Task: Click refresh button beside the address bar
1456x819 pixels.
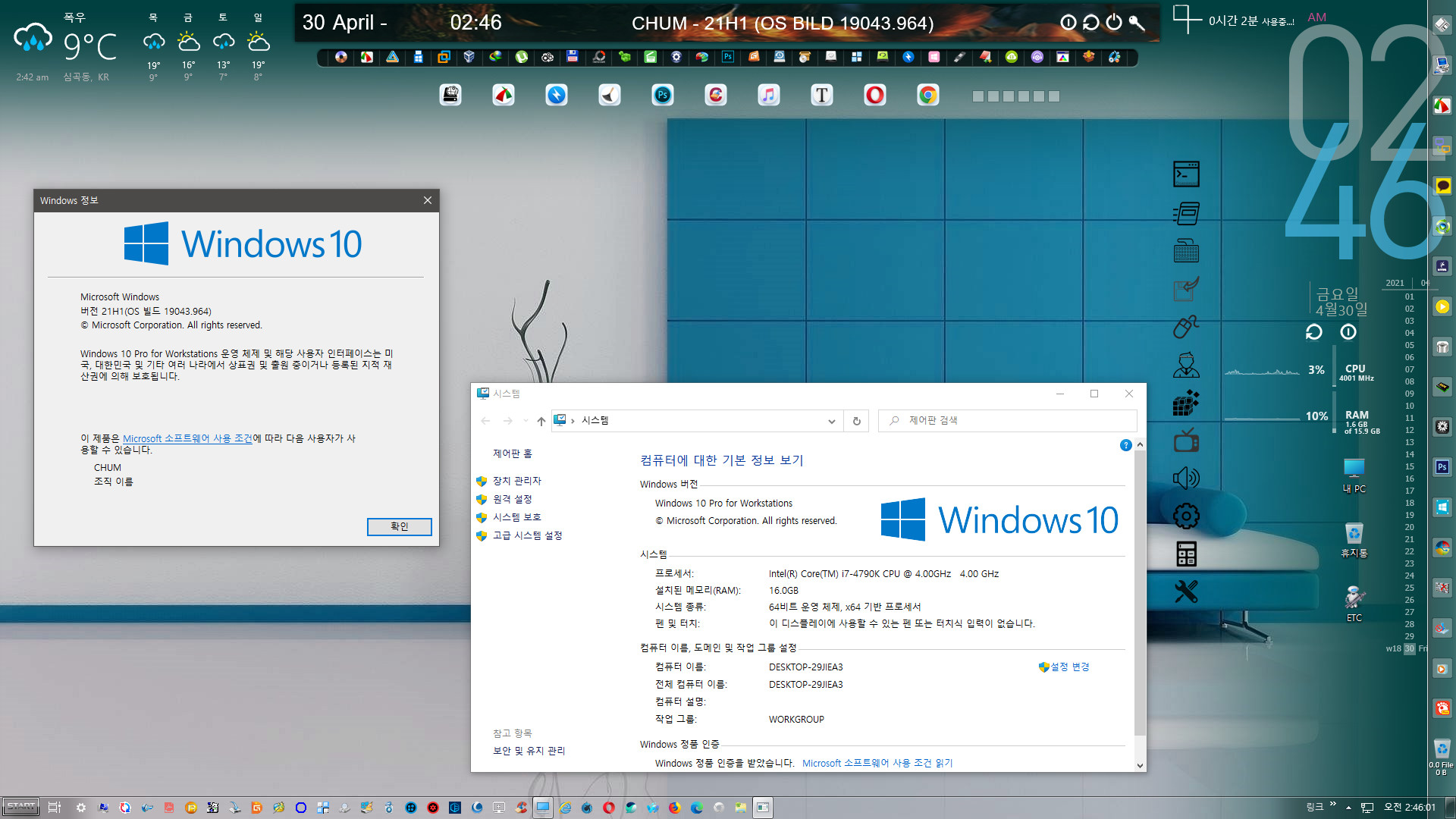Action: coord(856,421)
